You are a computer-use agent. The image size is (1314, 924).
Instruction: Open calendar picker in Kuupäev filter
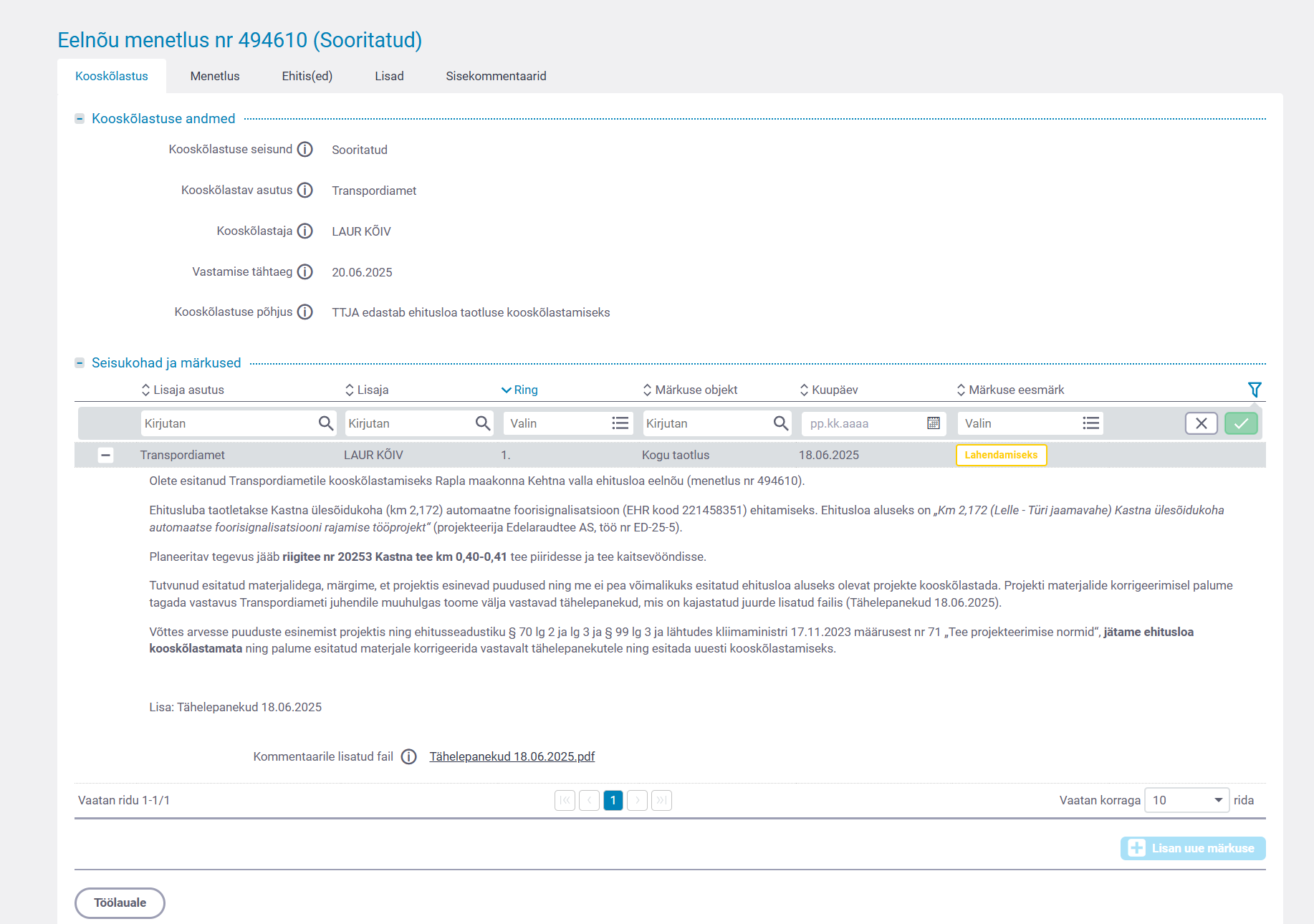tap(934, 423)
